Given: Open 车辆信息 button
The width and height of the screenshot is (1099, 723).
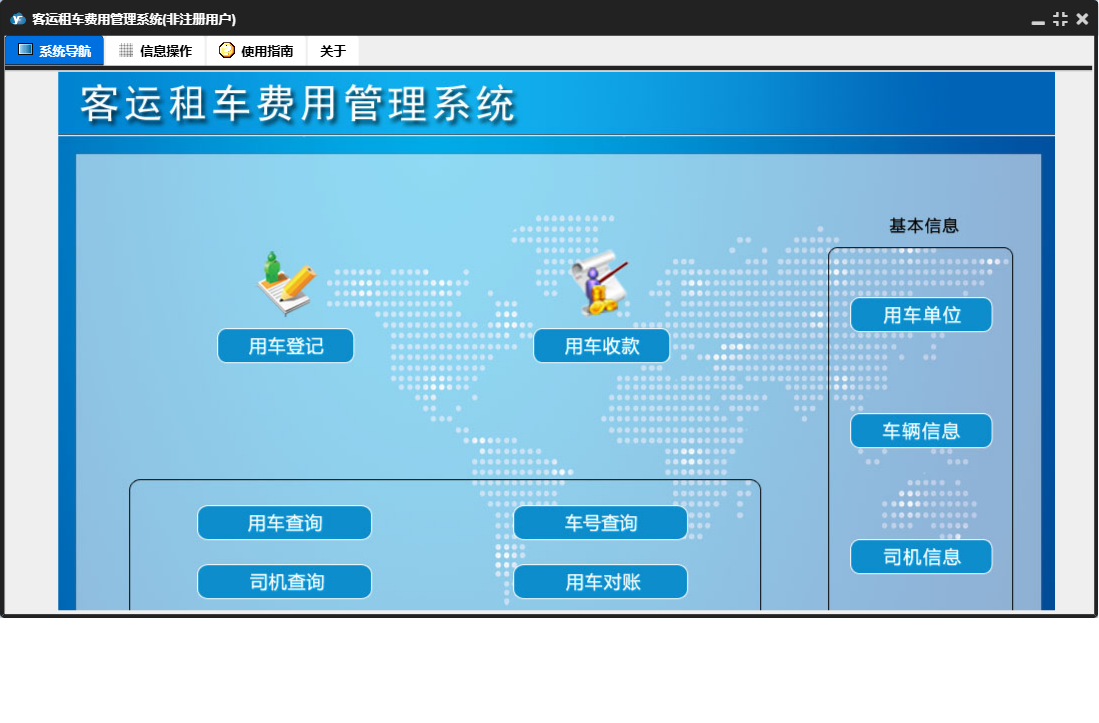Looking at the screenshot, I should click(x=922, y=431).
